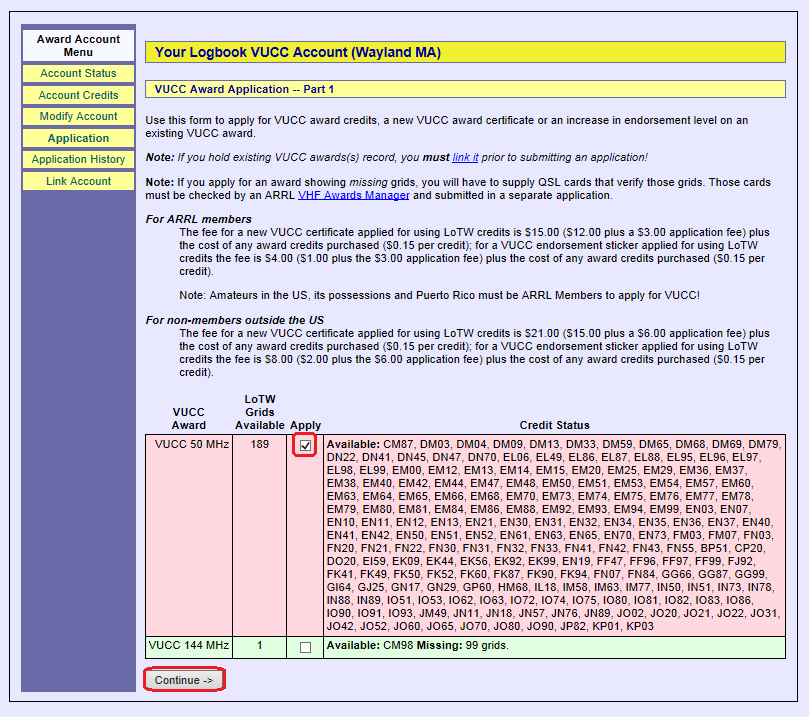The image size is (809, 717).
Task: Uncheck the Apply checkbox for VUCC 50 MHz
Action: [x=305, y=446]
